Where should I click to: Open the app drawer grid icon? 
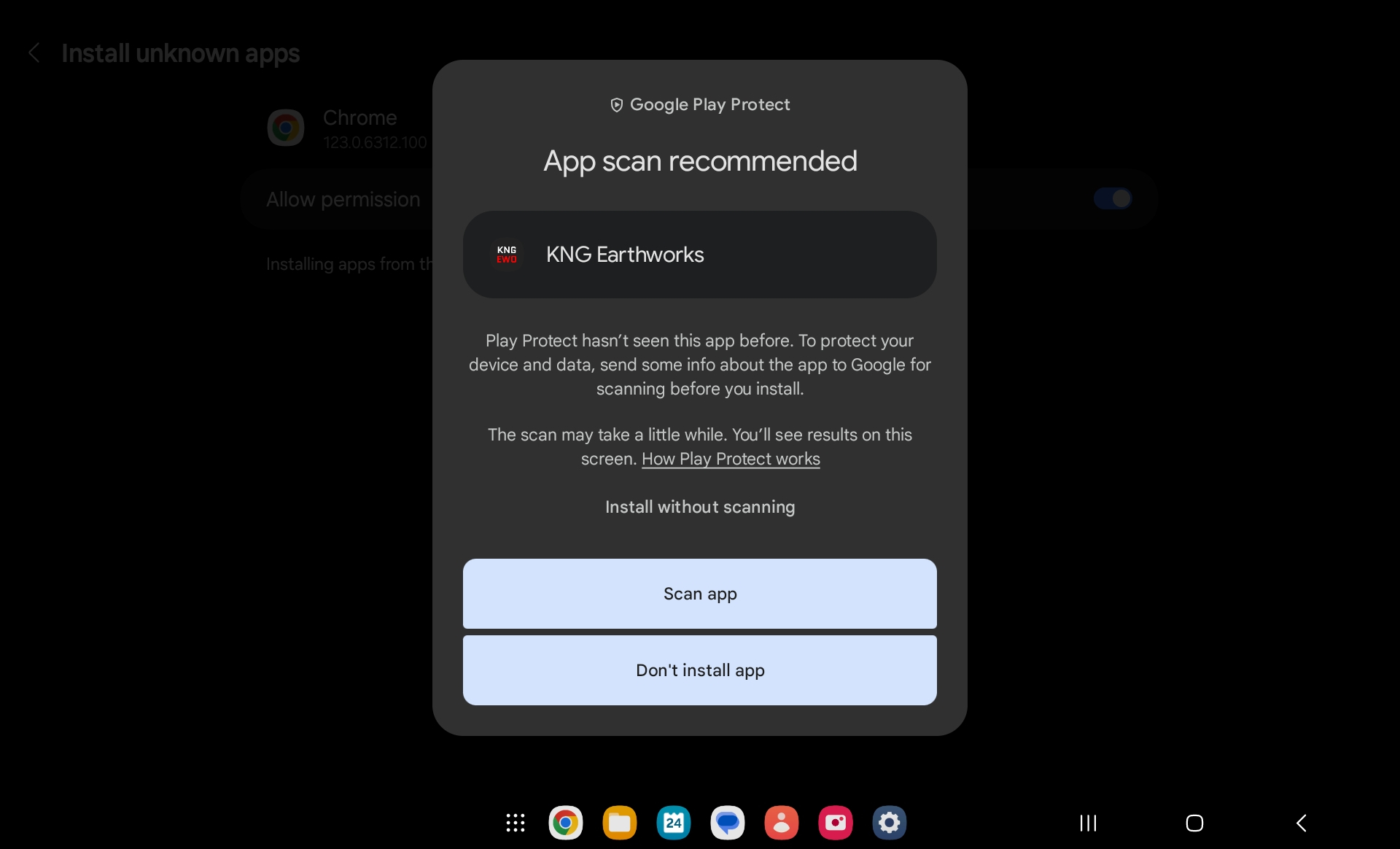pos(516,823)
